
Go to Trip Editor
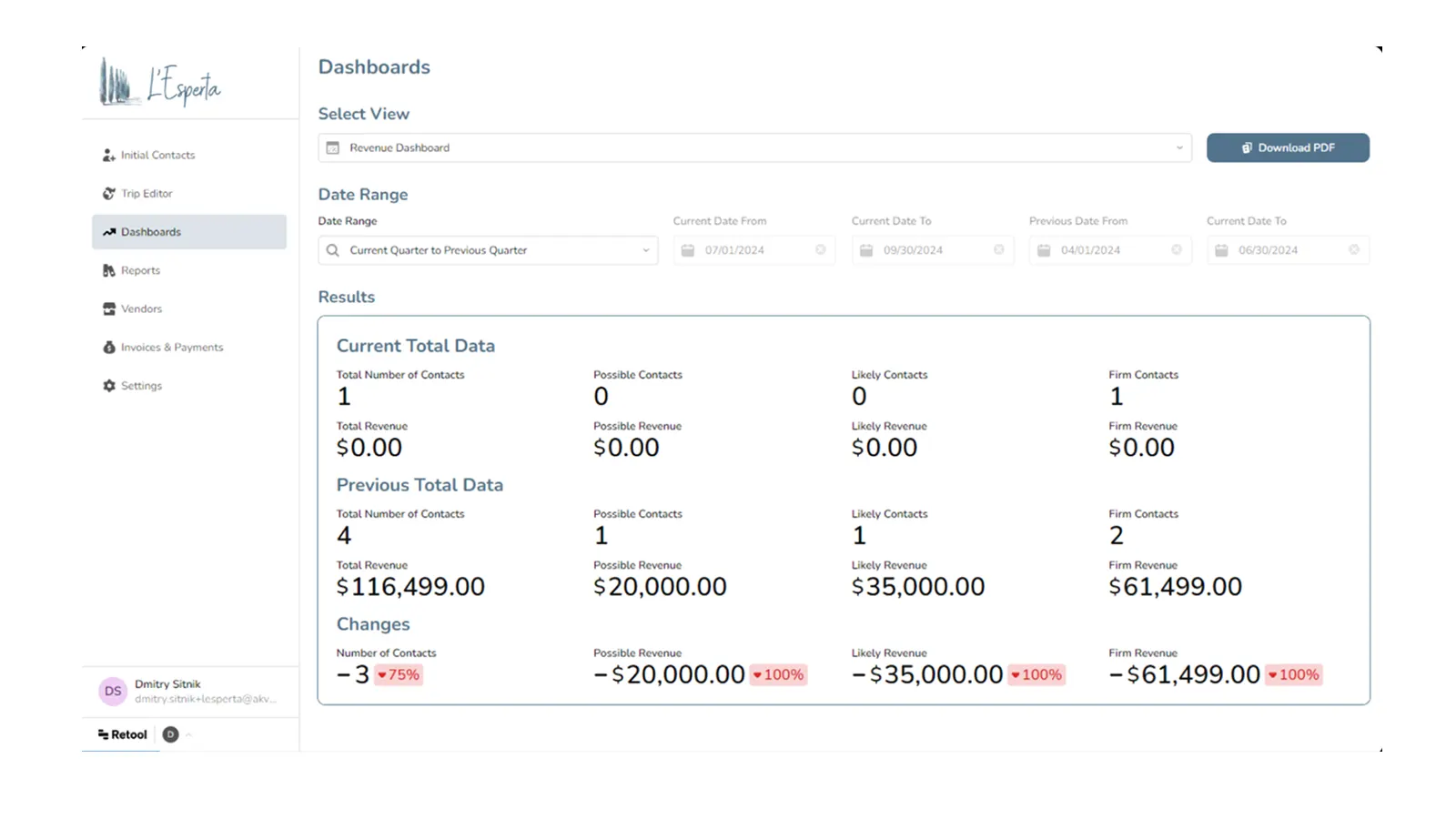pyautogui.click(x=189, y=194)
